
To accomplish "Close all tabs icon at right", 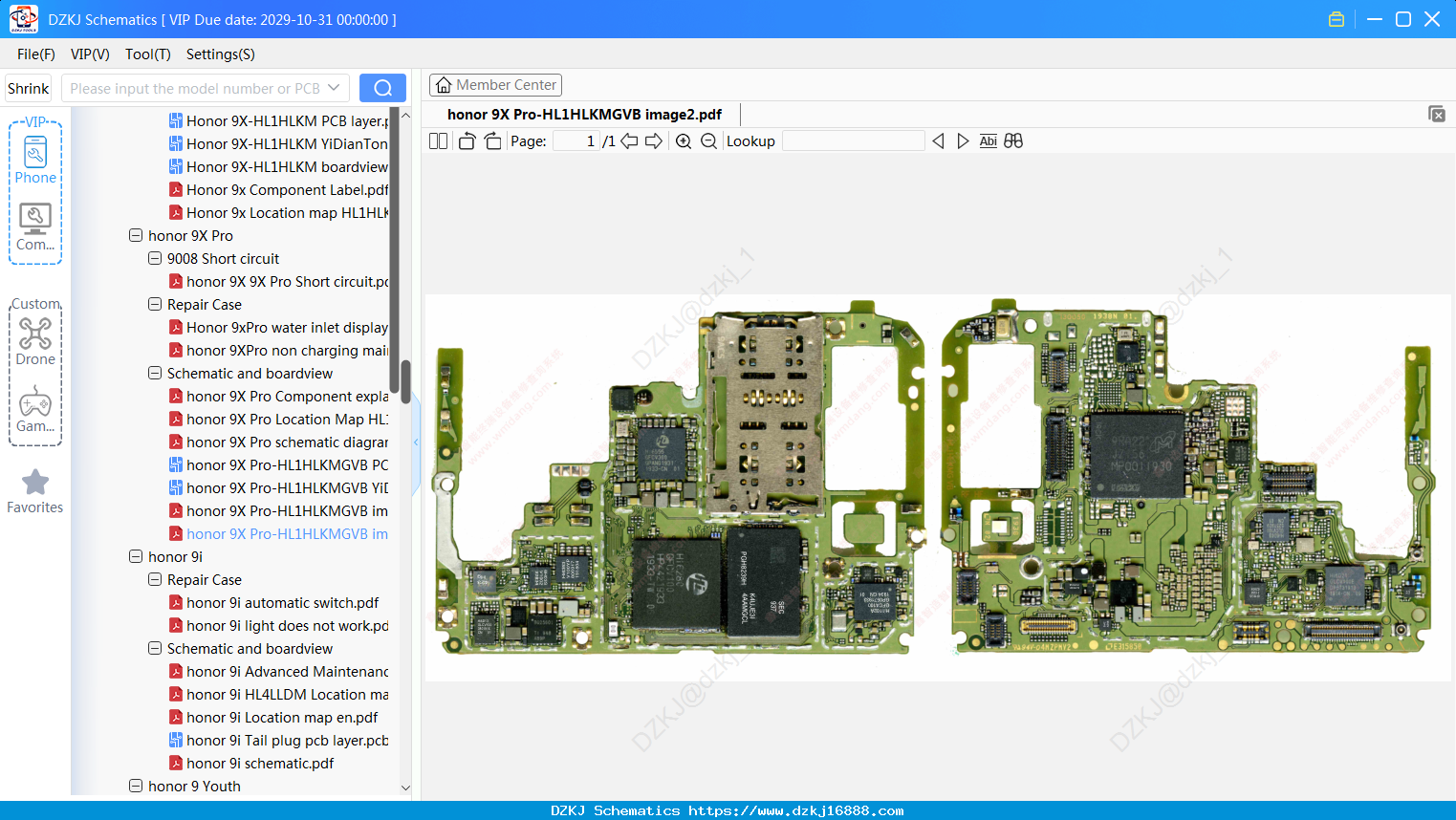I will (1437, 114).
